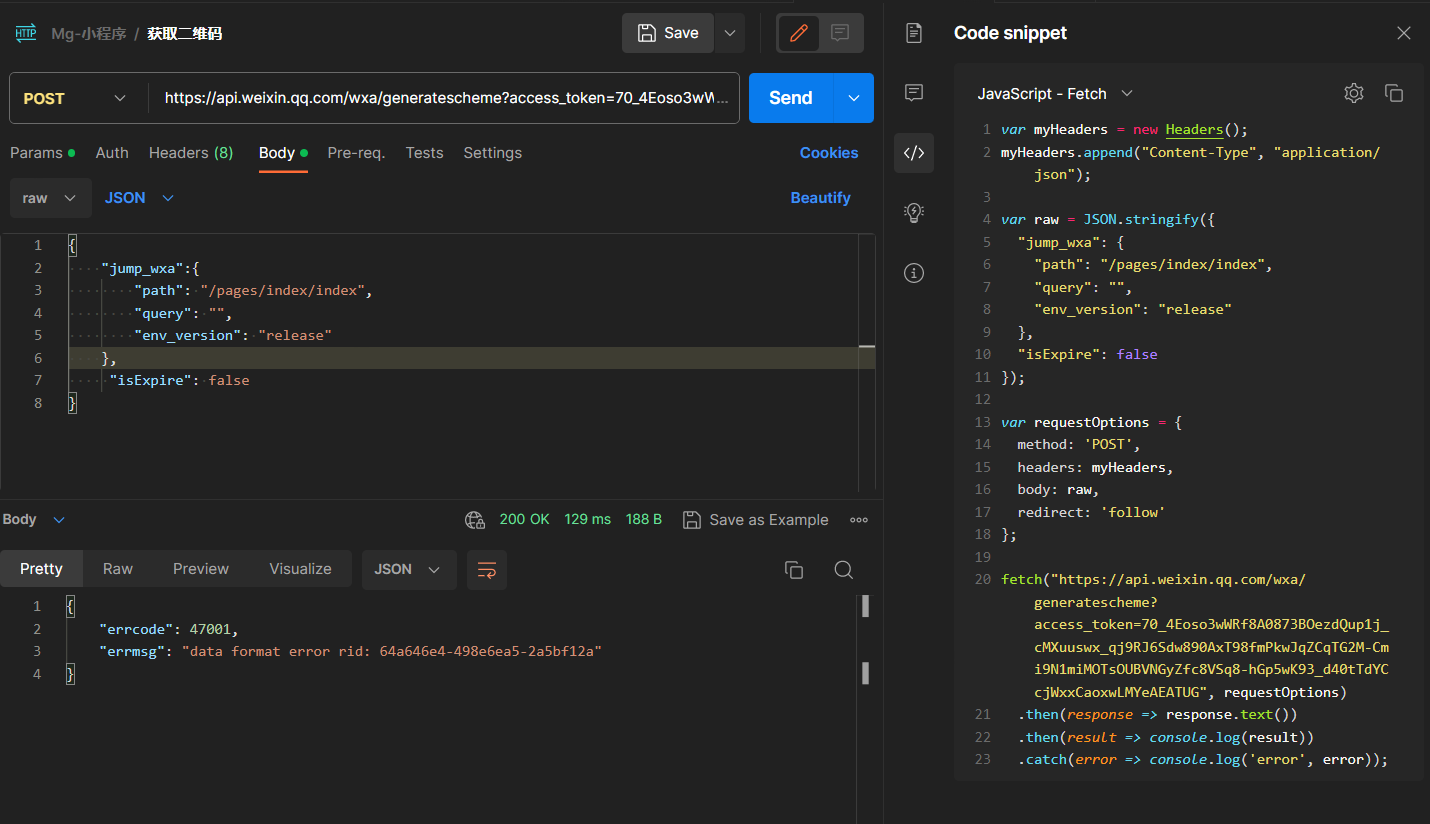Toggle the response line wrap icon

[487, 570]
